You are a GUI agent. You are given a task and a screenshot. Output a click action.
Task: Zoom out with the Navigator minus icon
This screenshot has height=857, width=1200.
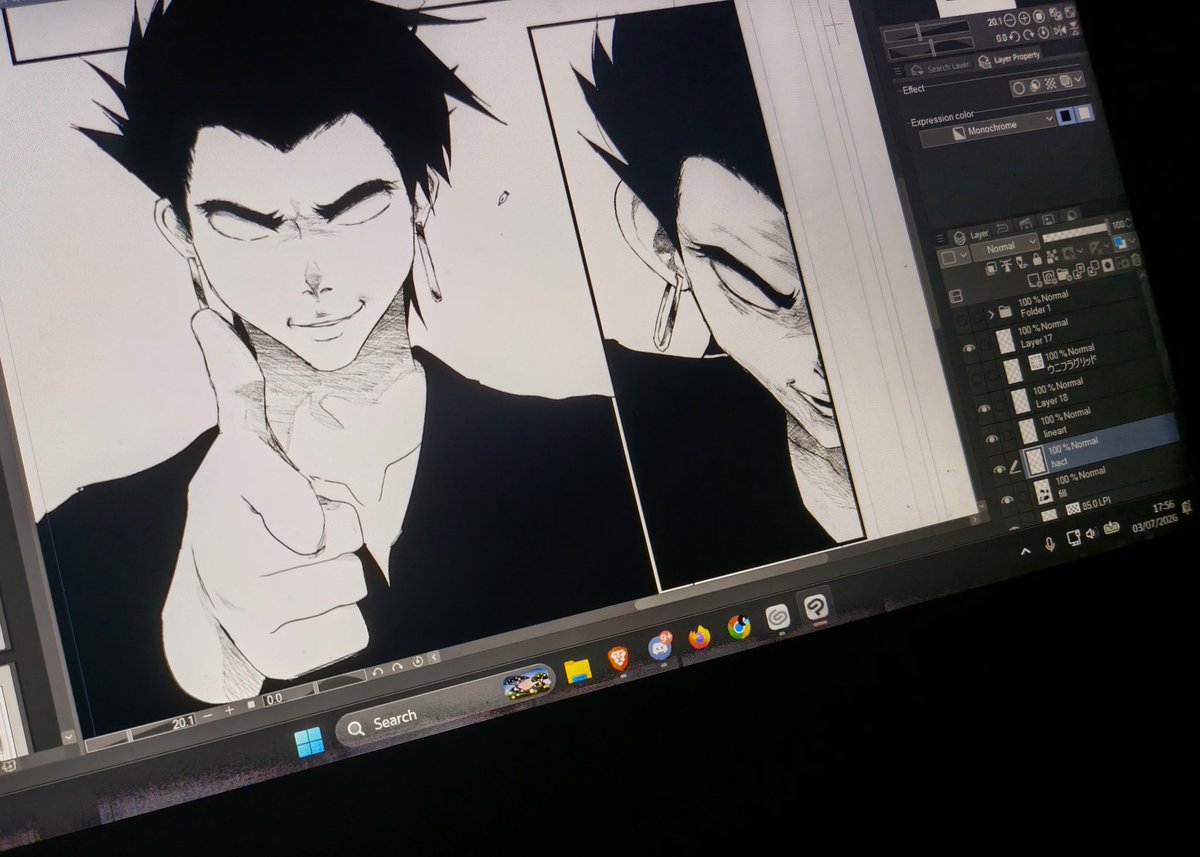1009,20
